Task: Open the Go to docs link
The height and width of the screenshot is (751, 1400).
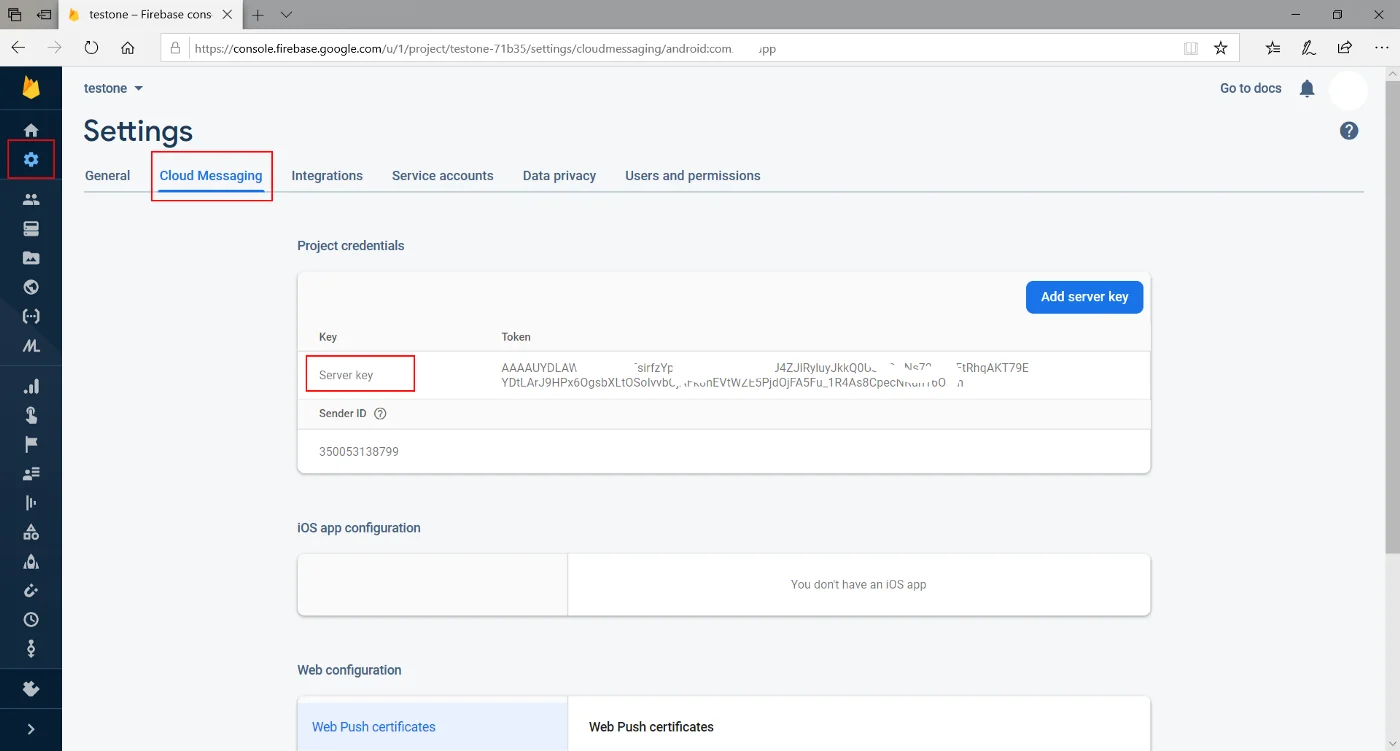Action: (1250, 88)
